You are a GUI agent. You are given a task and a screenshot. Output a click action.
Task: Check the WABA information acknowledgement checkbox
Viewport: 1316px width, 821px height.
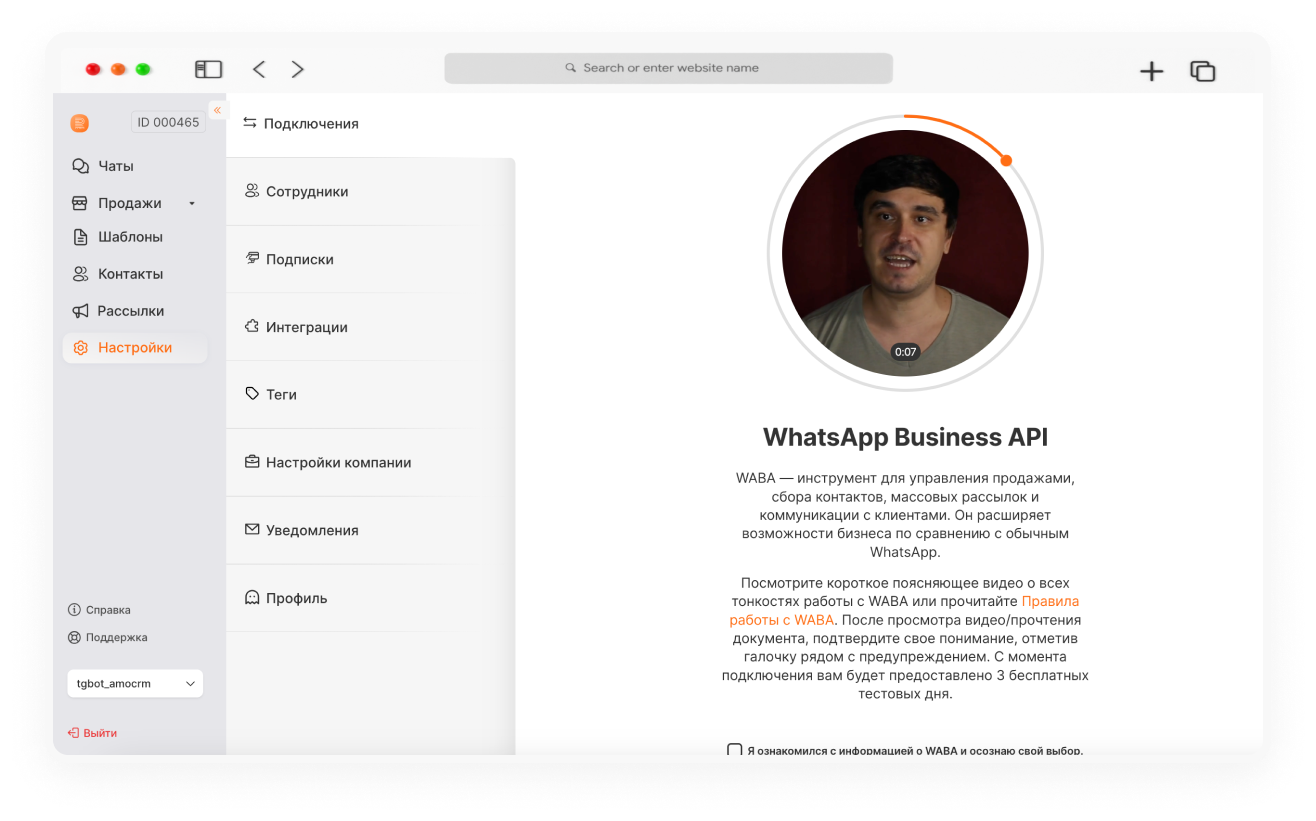pos(735,750)
